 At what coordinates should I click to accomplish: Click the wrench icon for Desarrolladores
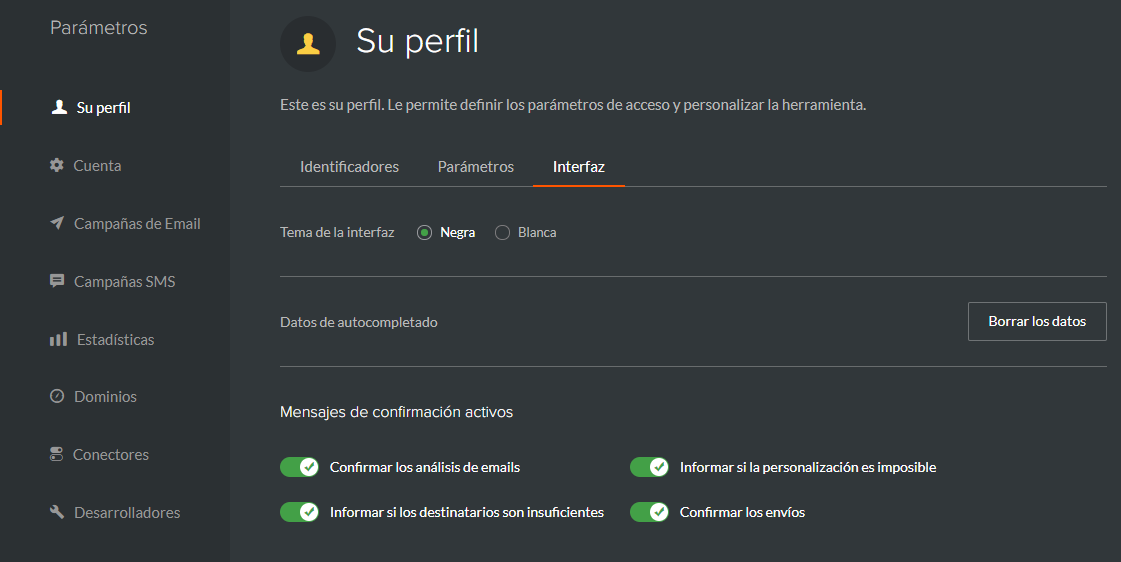[57, 512]
